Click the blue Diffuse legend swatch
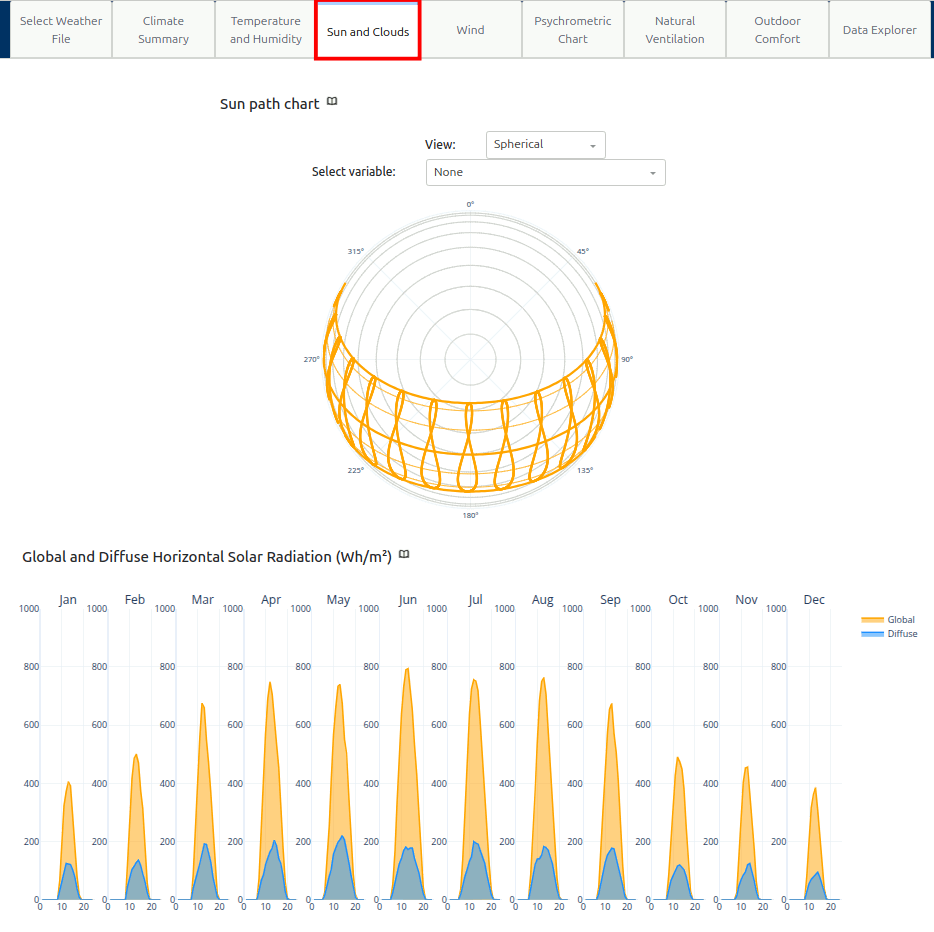 pos(872,634)
